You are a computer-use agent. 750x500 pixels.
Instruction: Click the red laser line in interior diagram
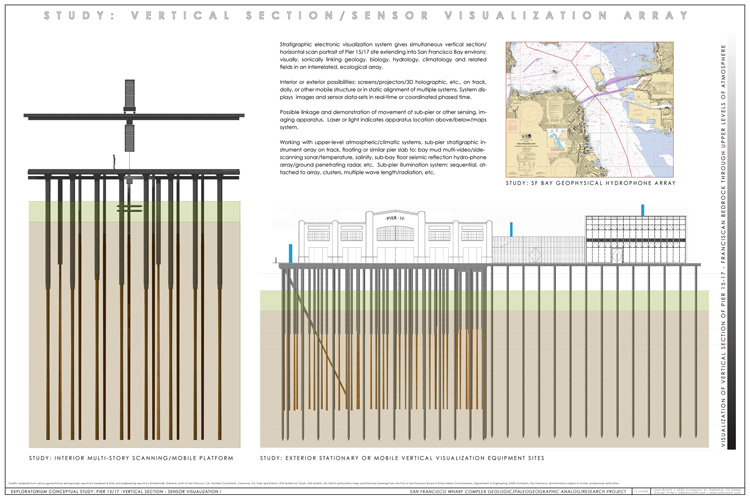point(129,160)
